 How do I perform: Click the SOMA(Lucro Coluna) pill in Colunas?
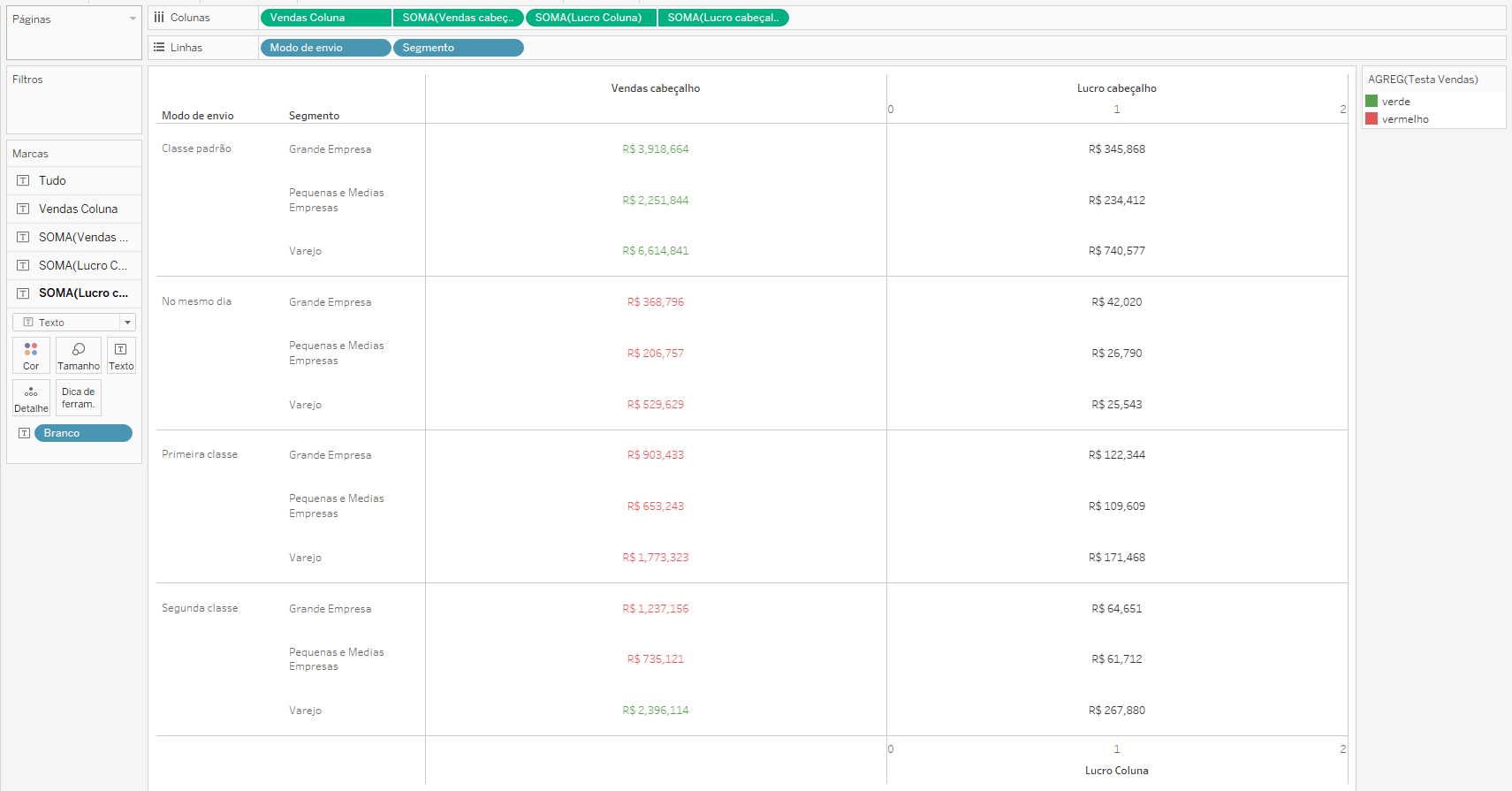(591, 18)
